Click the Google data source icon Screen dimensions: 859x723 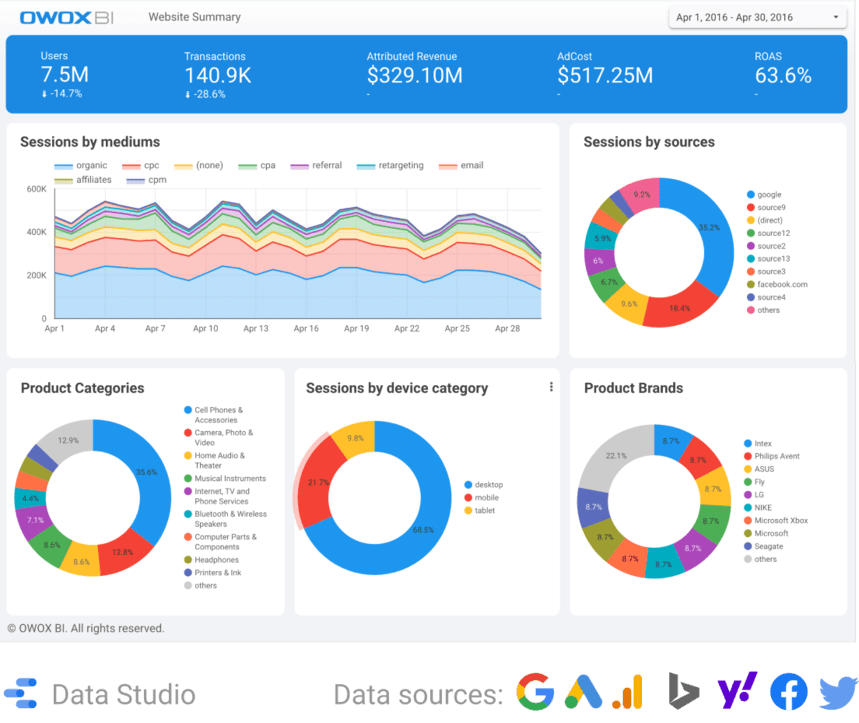coord(535,693)
